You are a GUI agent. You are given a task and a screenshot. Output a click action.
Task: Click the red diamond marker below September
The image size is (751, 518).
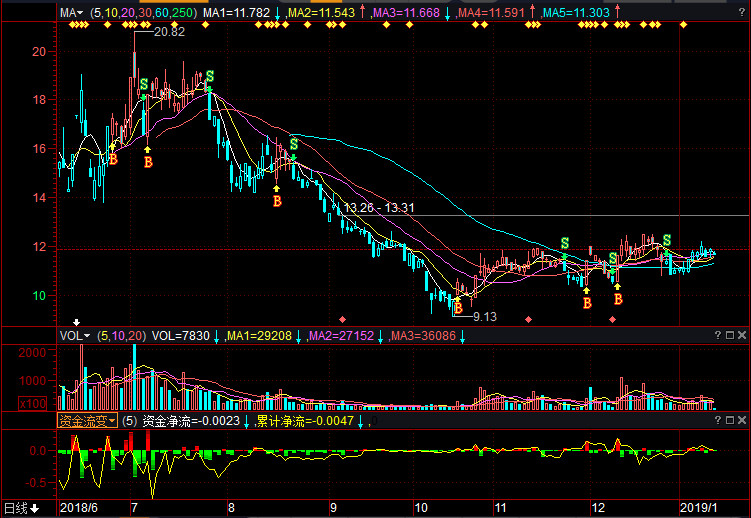tap(343, 319)
